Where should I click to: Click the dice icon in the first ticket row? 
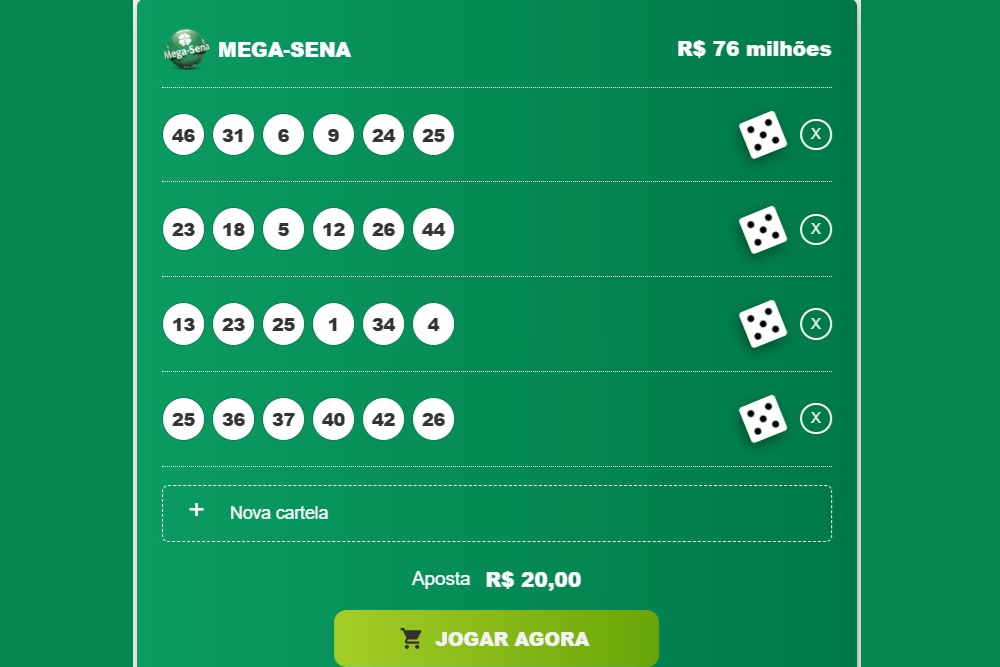click(762, 134)
